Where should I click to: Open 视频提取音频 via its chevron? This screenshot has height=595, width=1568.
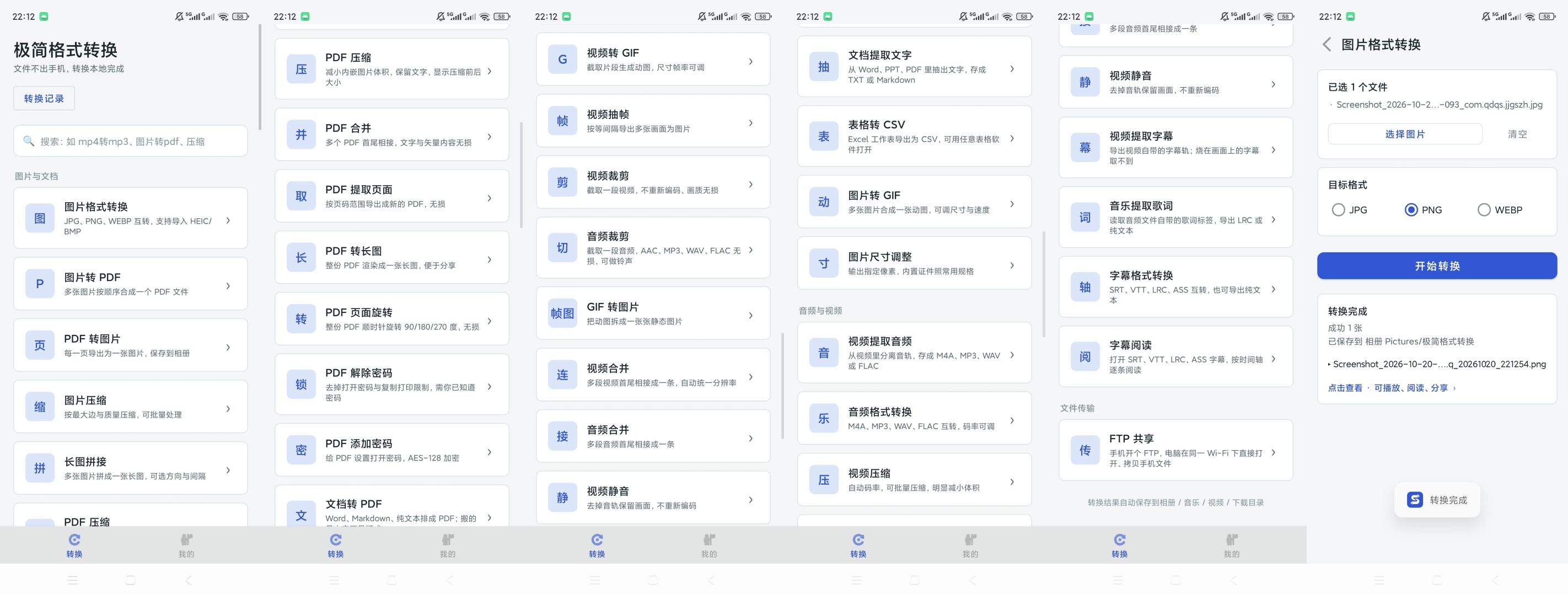[1012, 355]
